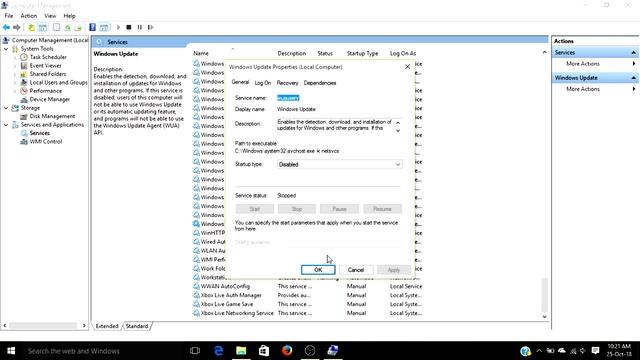Switch to the Recovery tab

tap(287, 83)
